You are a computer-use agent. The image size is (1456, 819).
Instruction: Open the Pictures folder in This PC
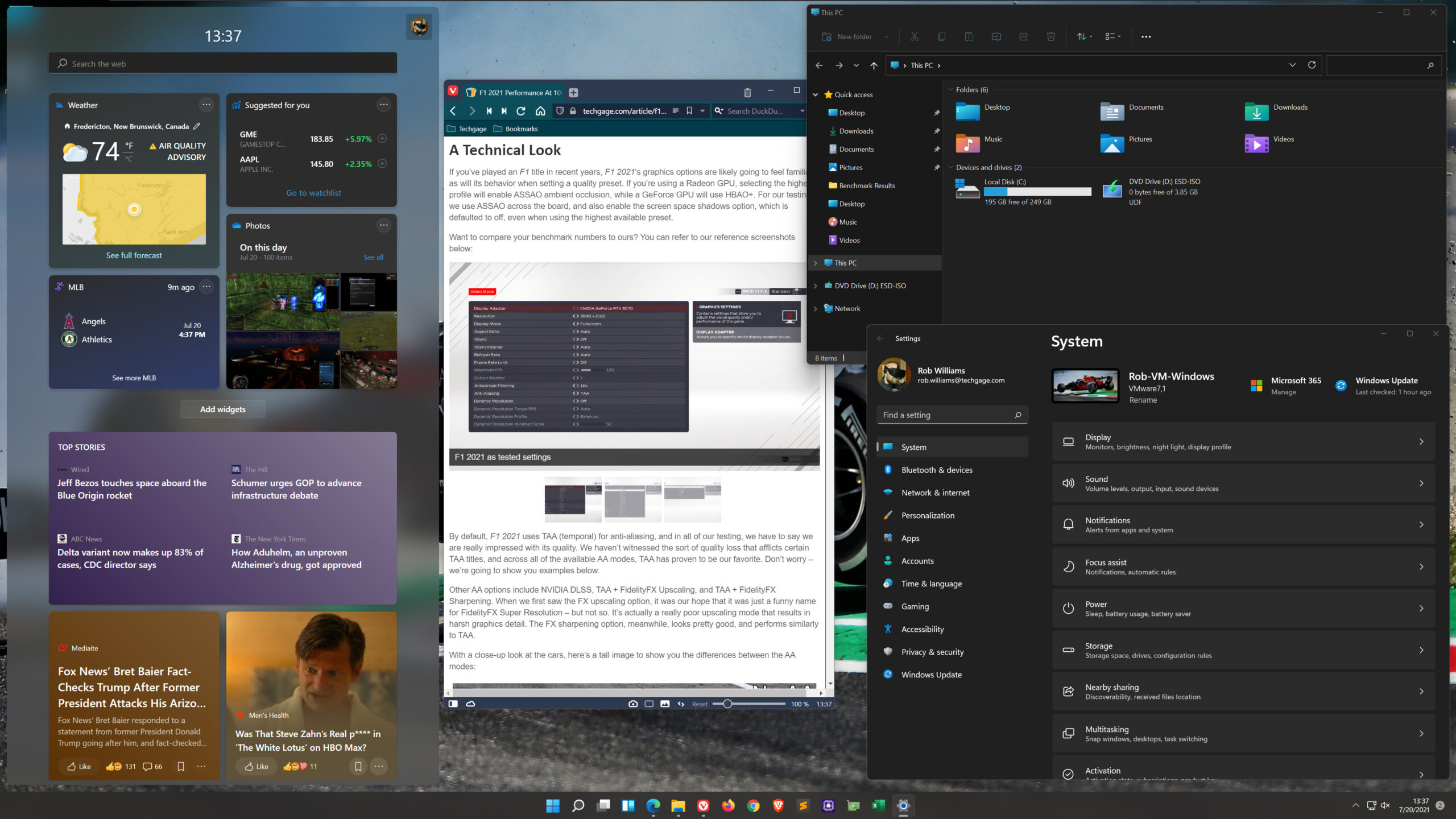point(1127,142)
